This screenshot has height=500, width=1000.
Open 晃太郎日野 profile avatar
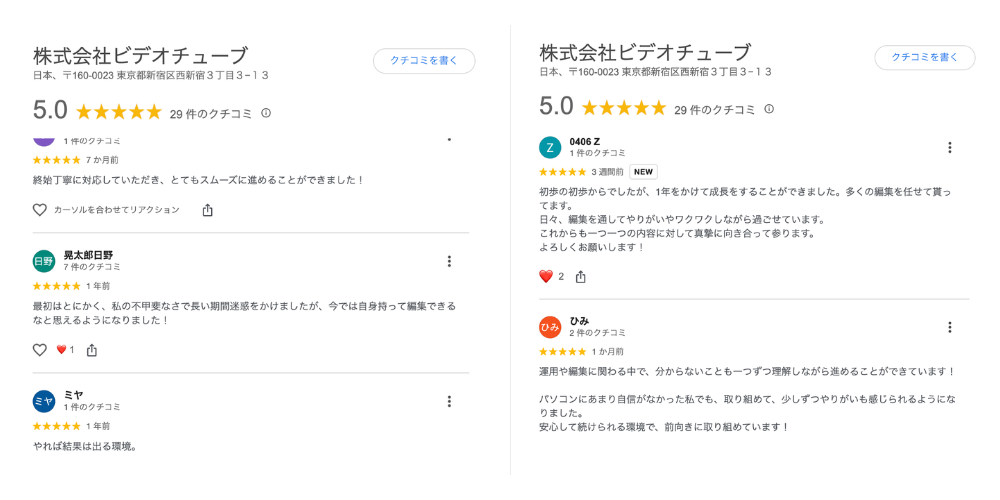[x=44, y=261]
